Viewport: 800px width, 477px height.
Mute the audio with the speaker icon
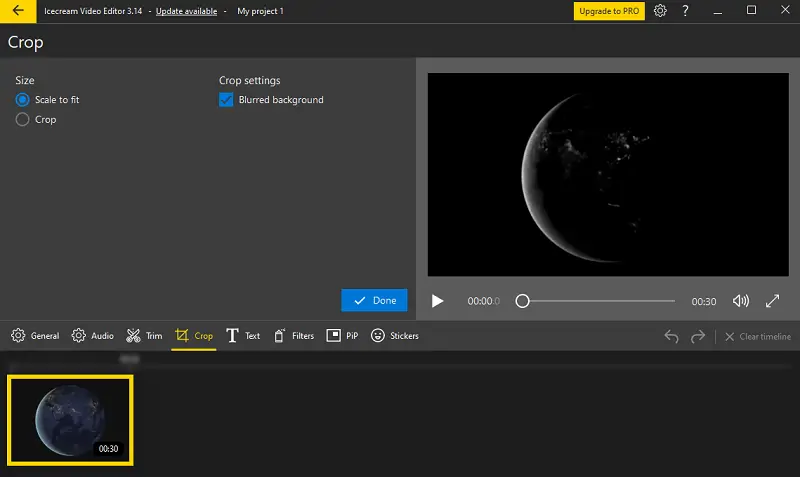(740, 301)
